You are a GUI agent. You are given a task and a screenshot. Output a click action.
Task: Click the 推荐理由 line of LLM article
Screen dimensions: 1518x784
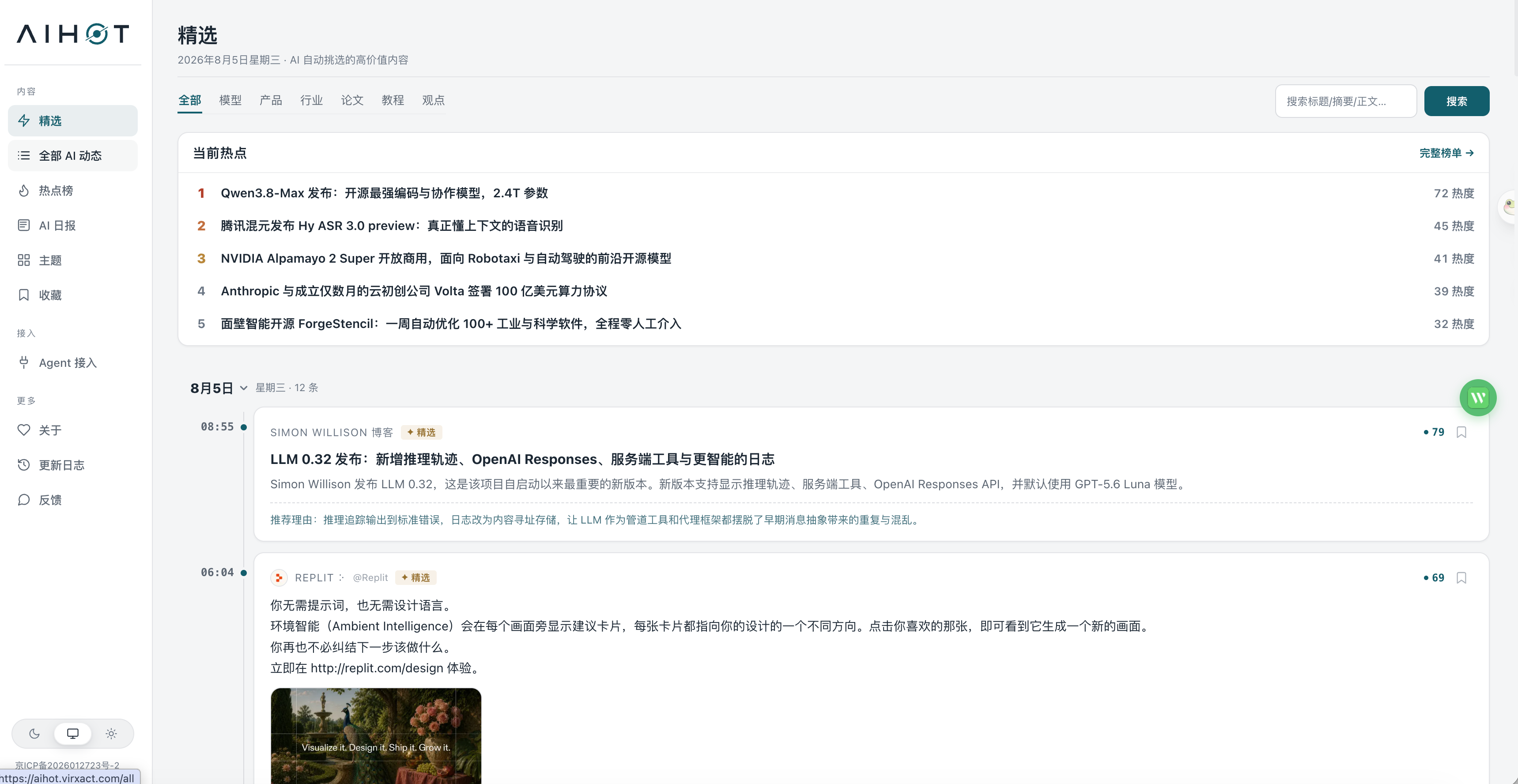[595, 520]
